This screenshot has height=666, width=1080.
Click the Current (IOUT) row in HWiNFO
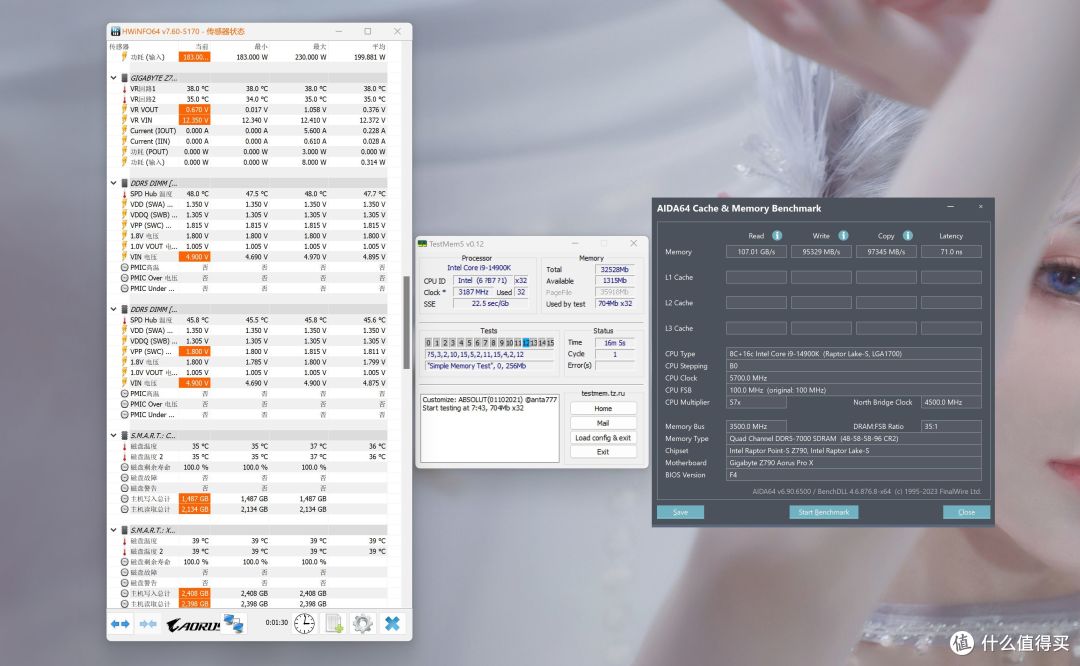click(x=254, y=131)
